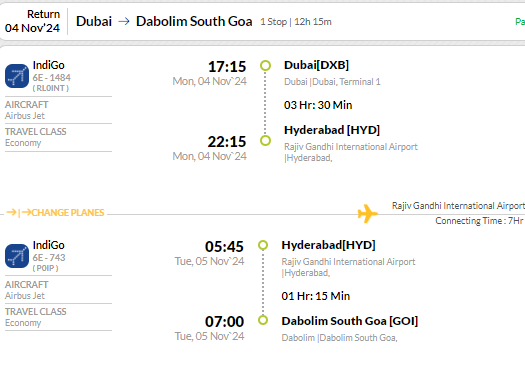The width and height of the screenshot is (525, 369).
Task: Click the Hyderabad arrival circle marker at 22:15
Action: click(x=266, y=140)
